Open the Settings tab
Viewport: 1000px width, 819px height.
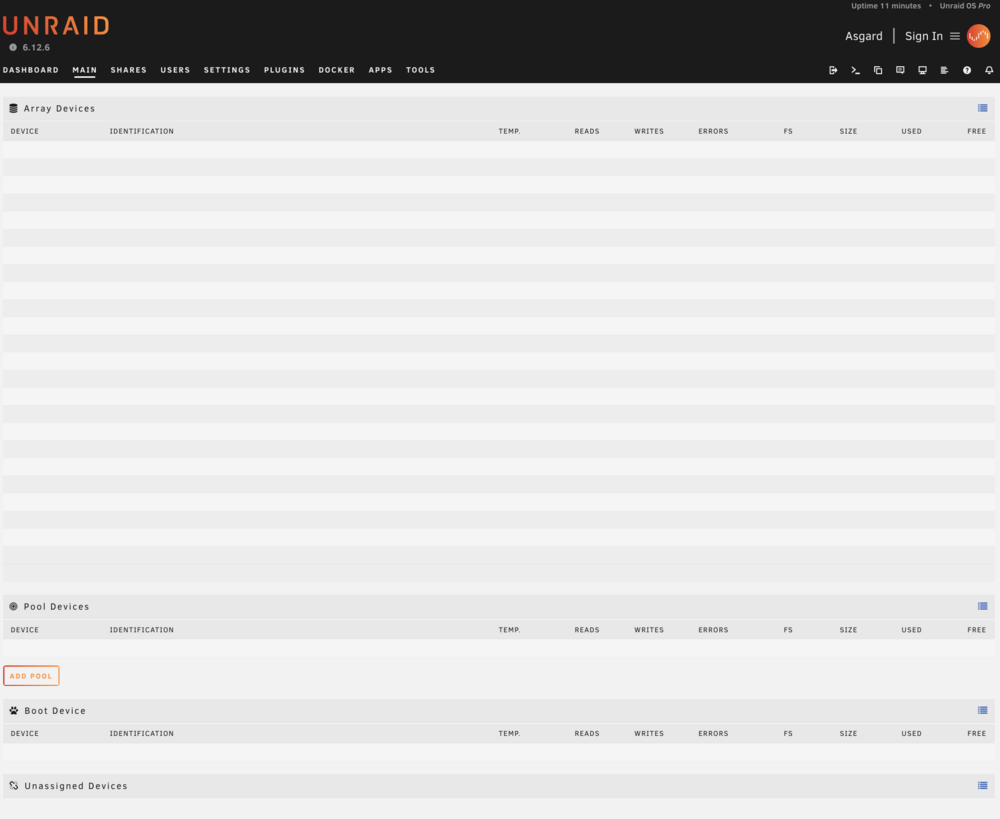point(227,70)
